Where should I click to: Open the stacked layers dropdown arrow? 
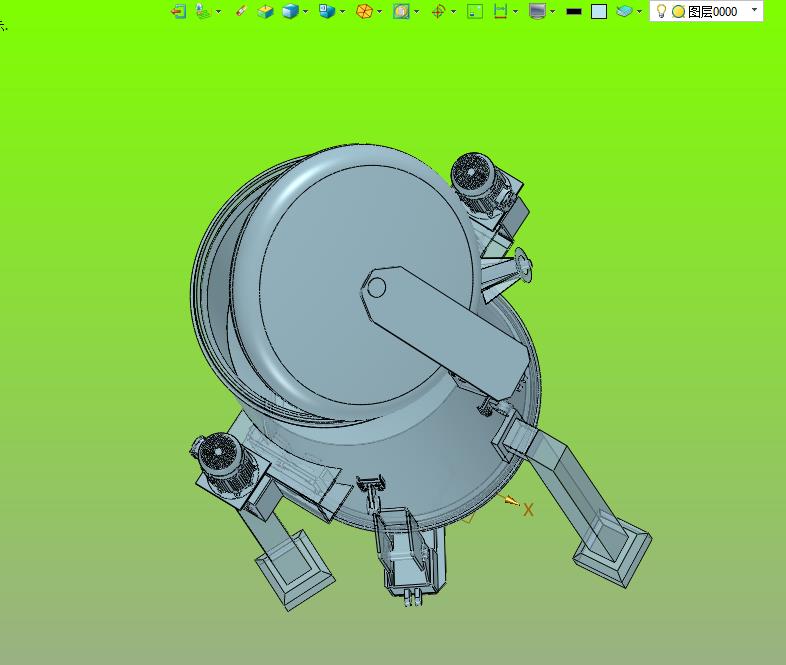pyautogui.click(x=639, y=12)
